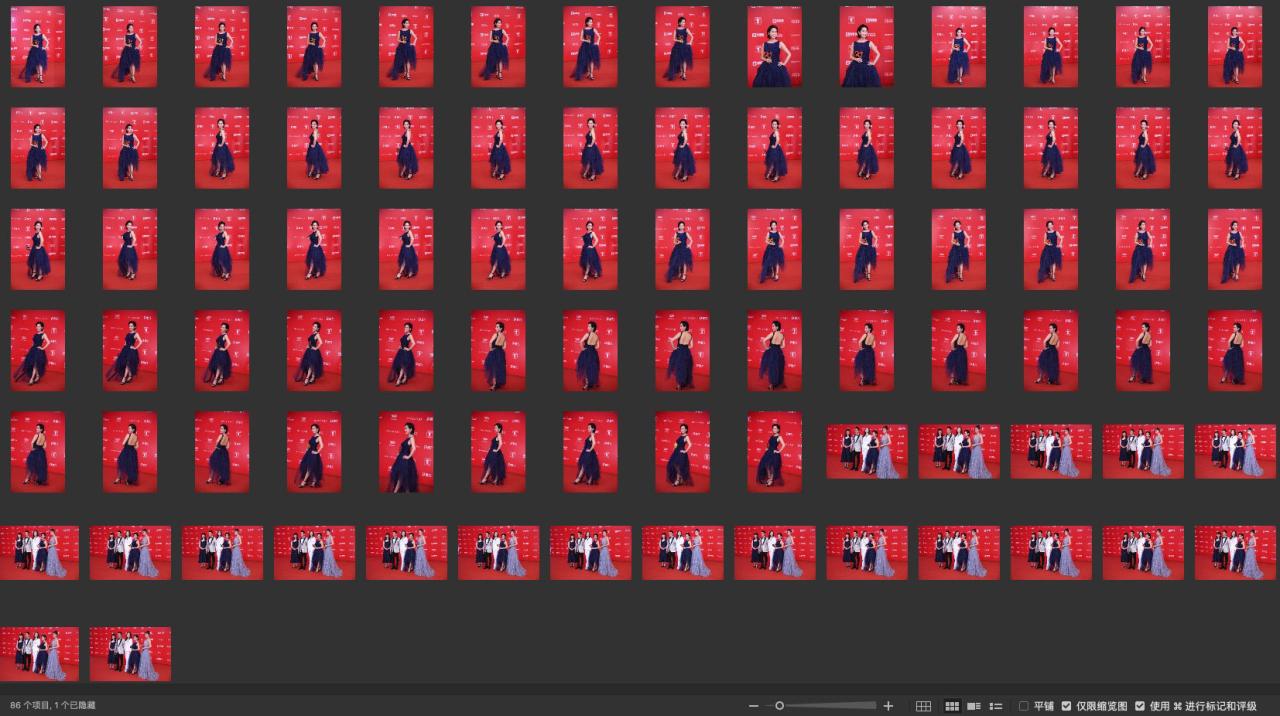Click the plus icon to enlarge thumbnails
1280x716 pixels.
888,706
